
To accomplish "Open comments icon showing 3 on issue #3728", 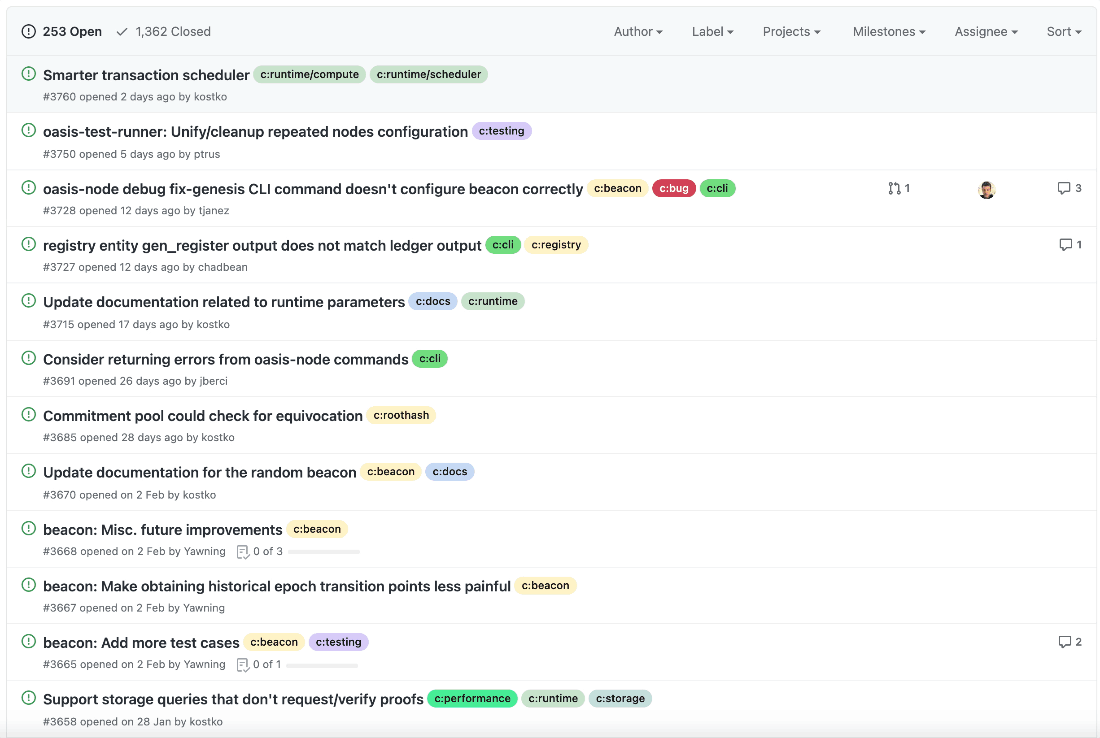I will [1064, 188].
